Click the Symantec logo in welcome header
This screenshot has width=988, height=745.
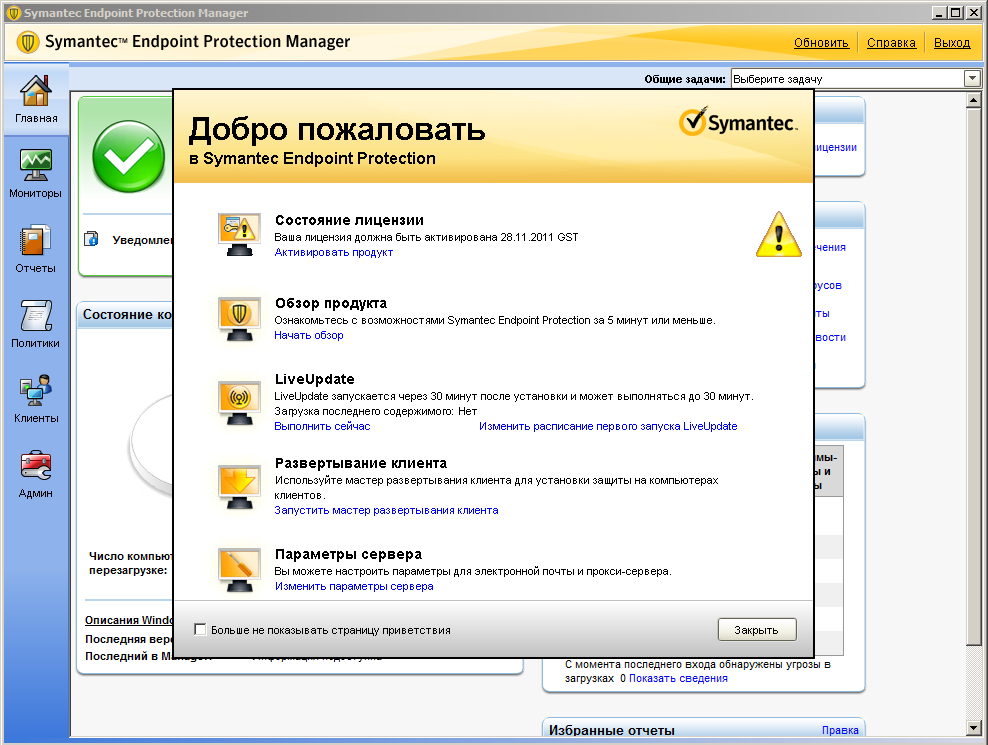(x=738, y=122)
